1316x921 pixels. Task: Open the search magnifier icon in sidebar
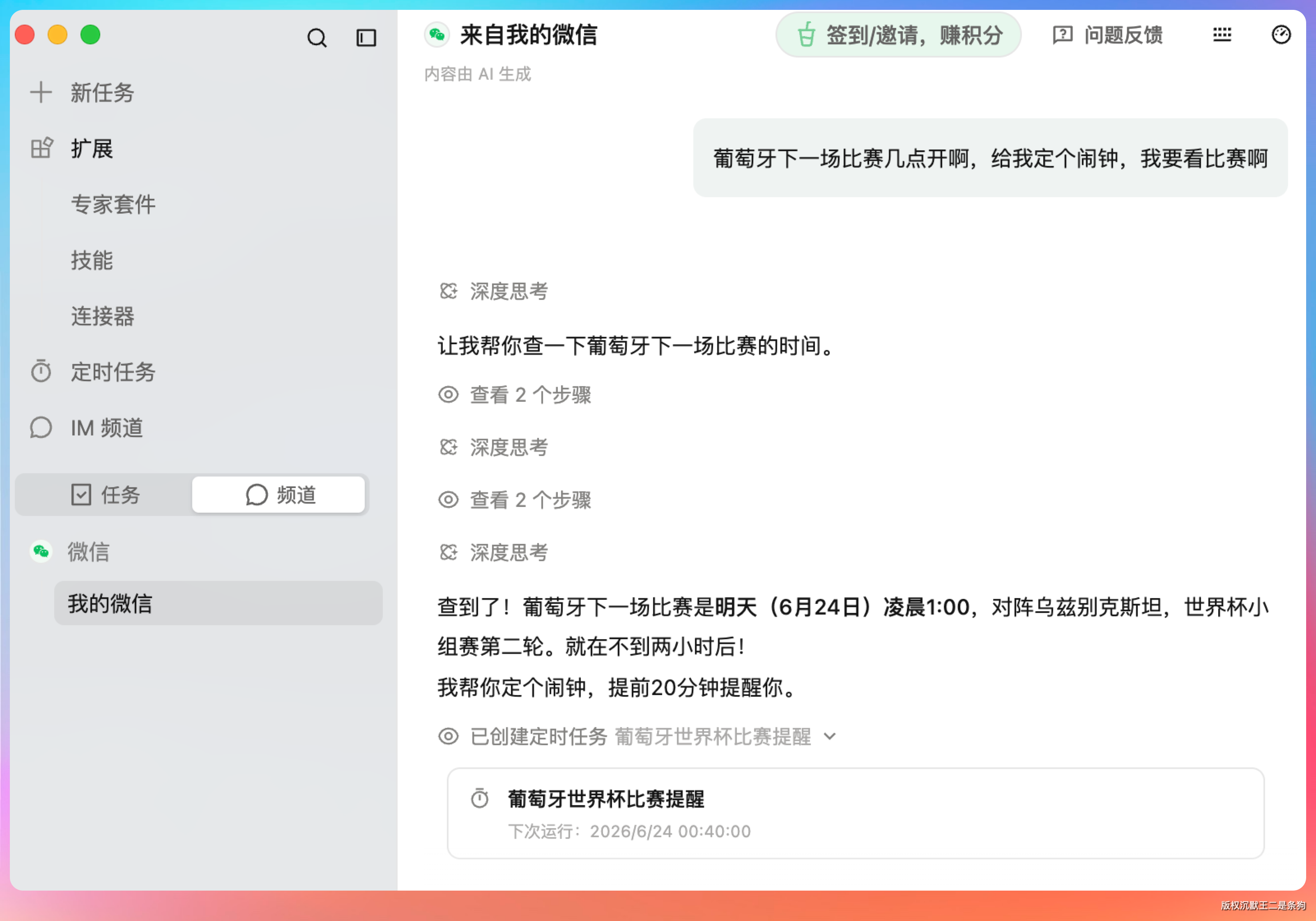point(316,38)
